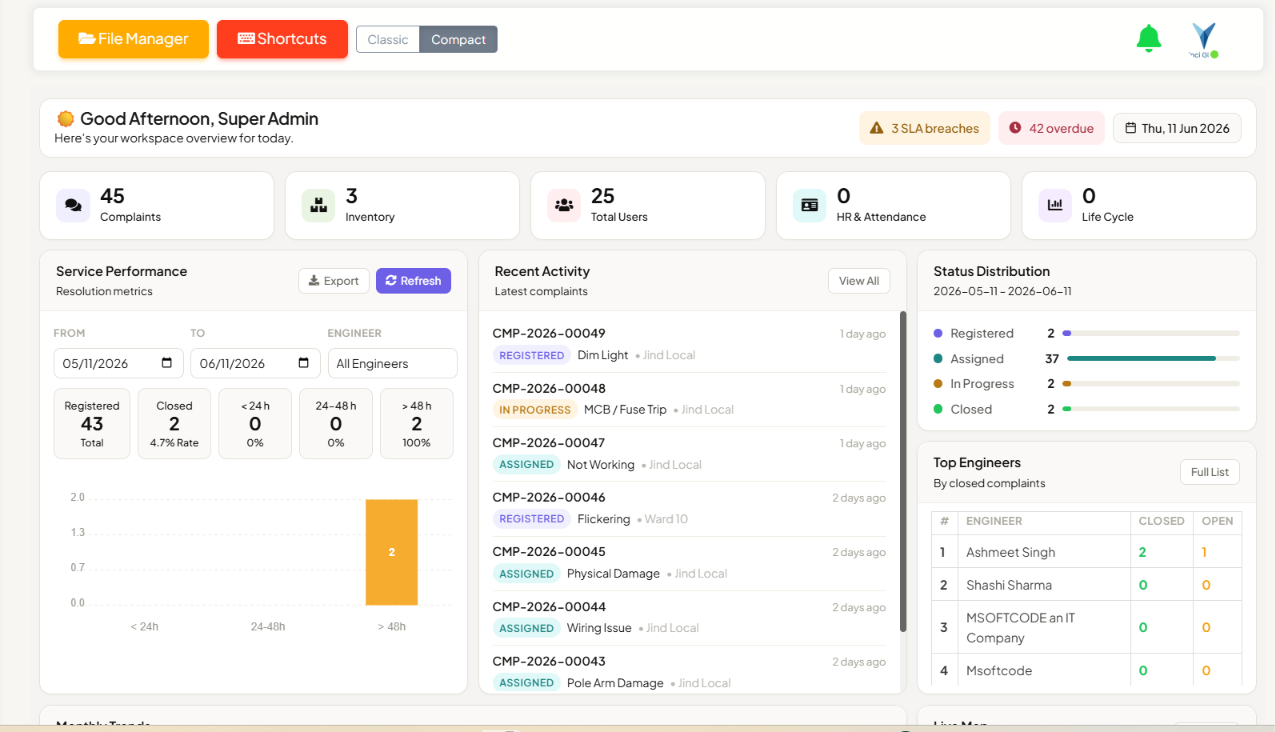Switch layout to Compact mode

[x=458, y=40]
